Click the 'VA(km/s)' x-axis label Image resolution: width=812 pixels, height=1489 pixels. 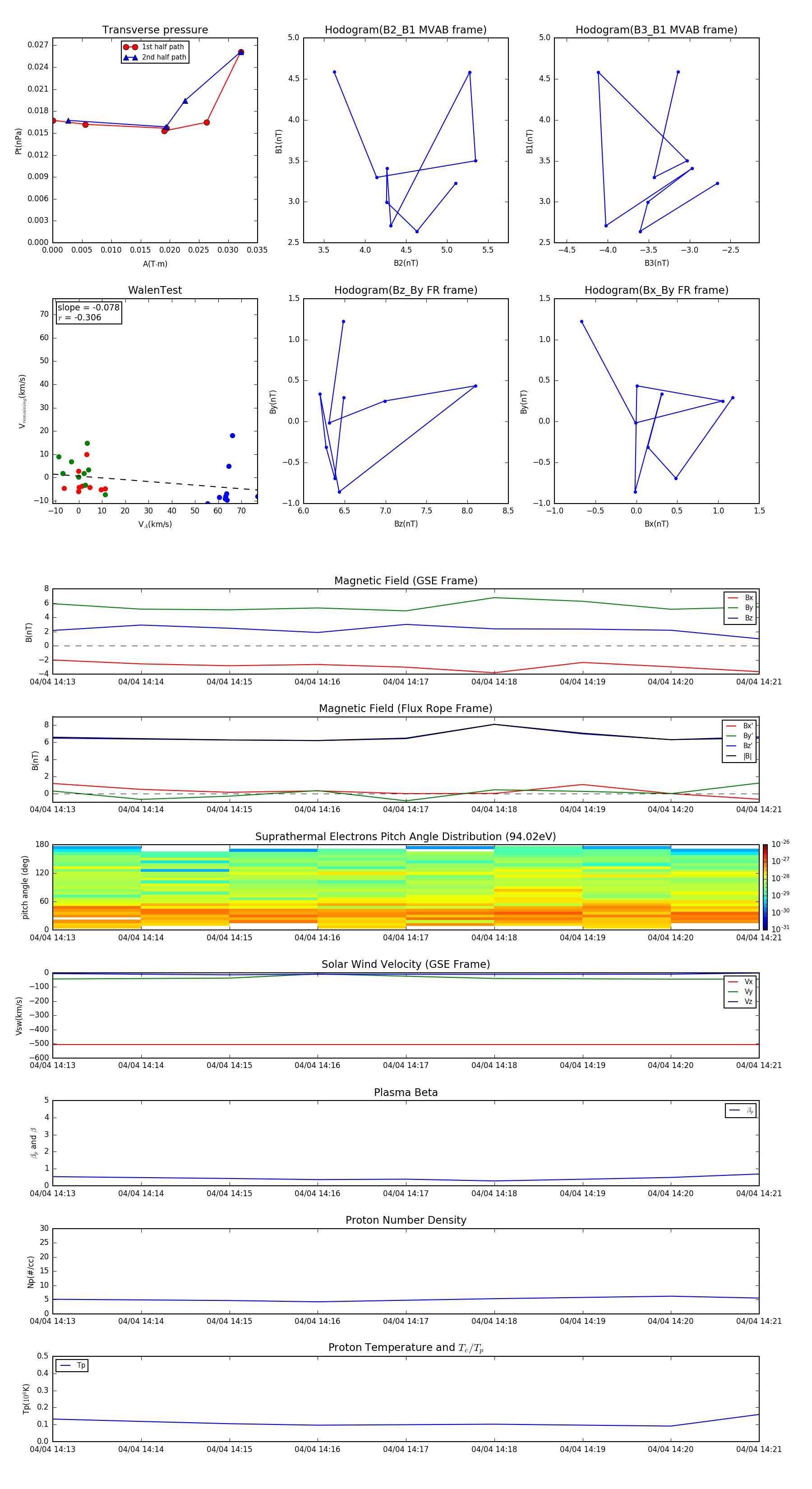click(x=155, y=524)
